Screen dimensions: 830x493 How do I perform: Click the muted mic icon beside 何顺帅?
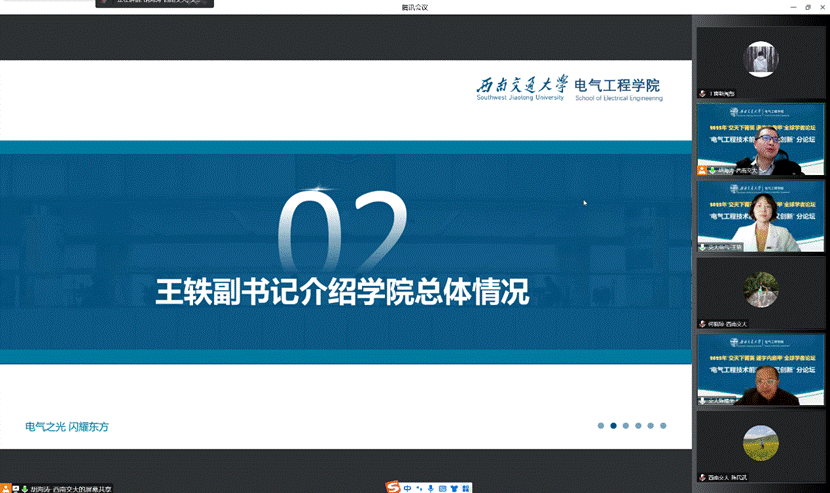click(702, 324)
